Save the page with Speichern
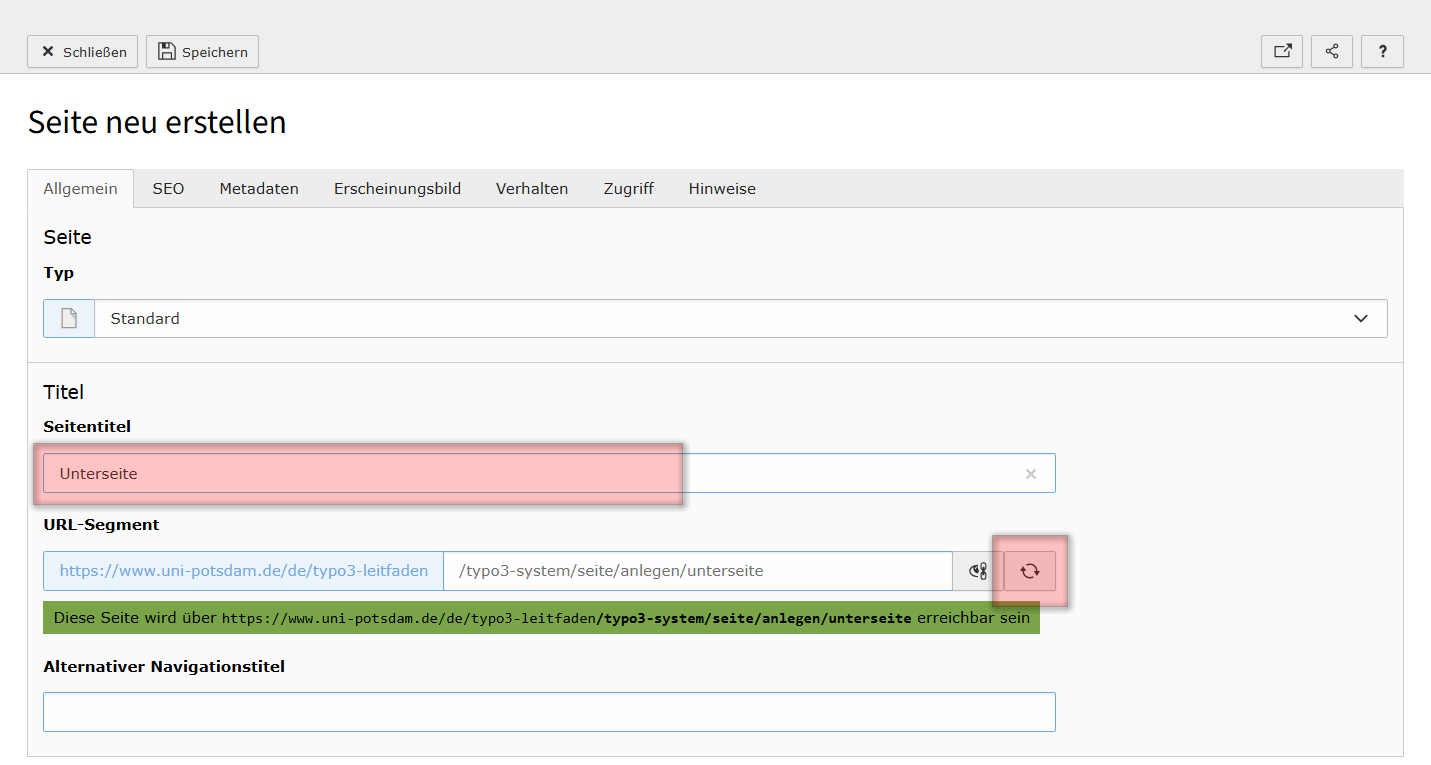Screen dimensions: 1431x765 point(202,52)
